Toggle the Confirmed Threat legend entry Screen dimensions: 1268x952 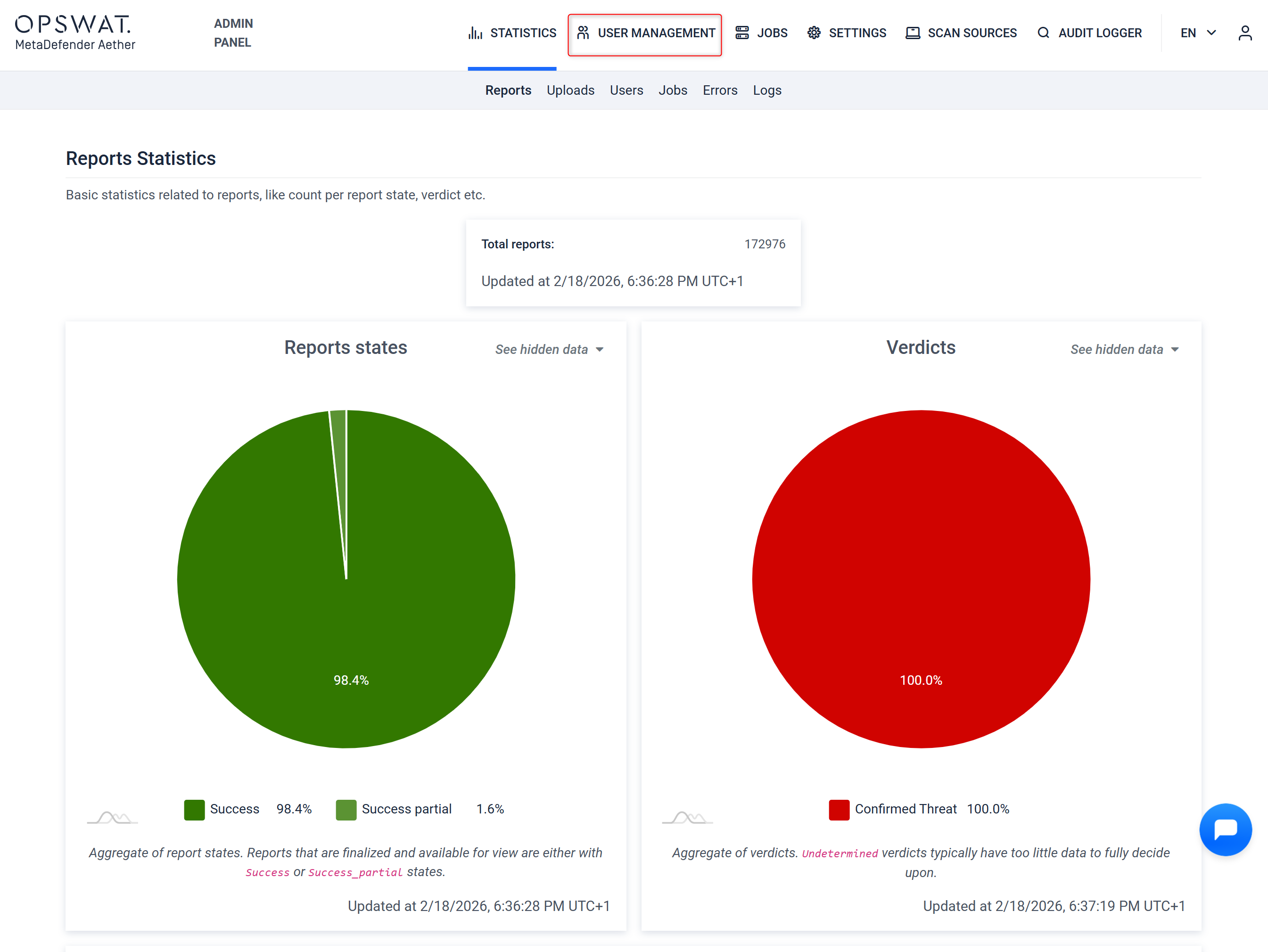(892, 809)
